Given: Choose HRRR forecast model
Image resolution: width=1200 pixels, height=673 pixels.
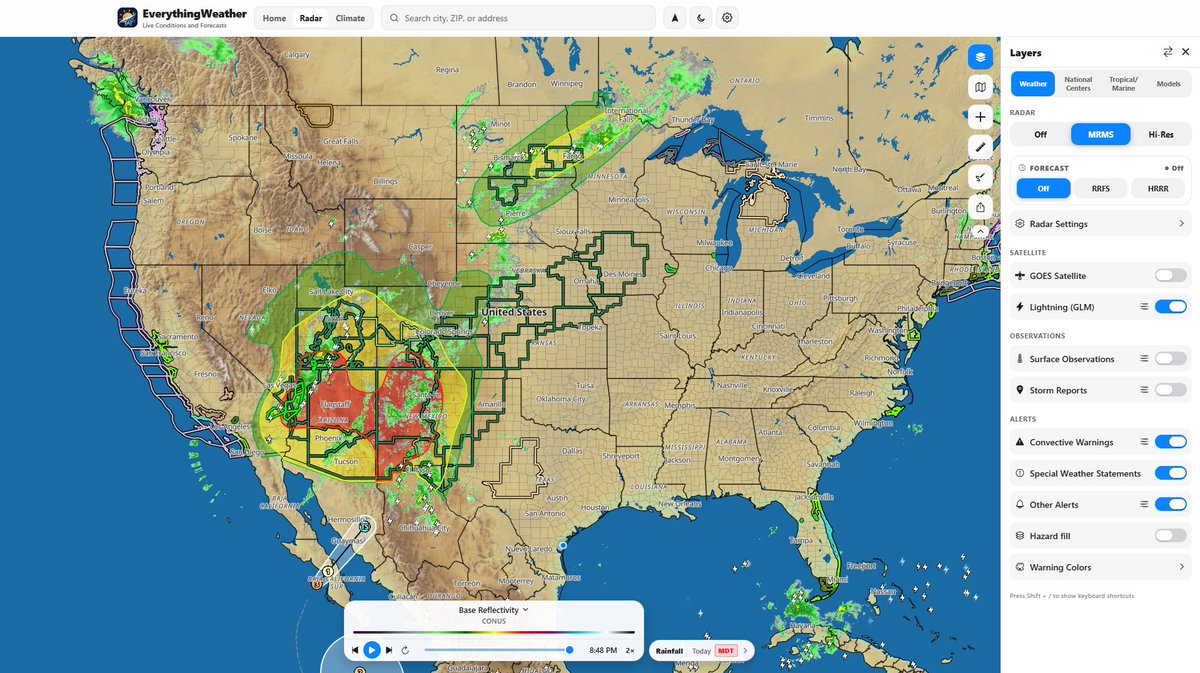Looking at the screenshot, I should [1158, 188].
